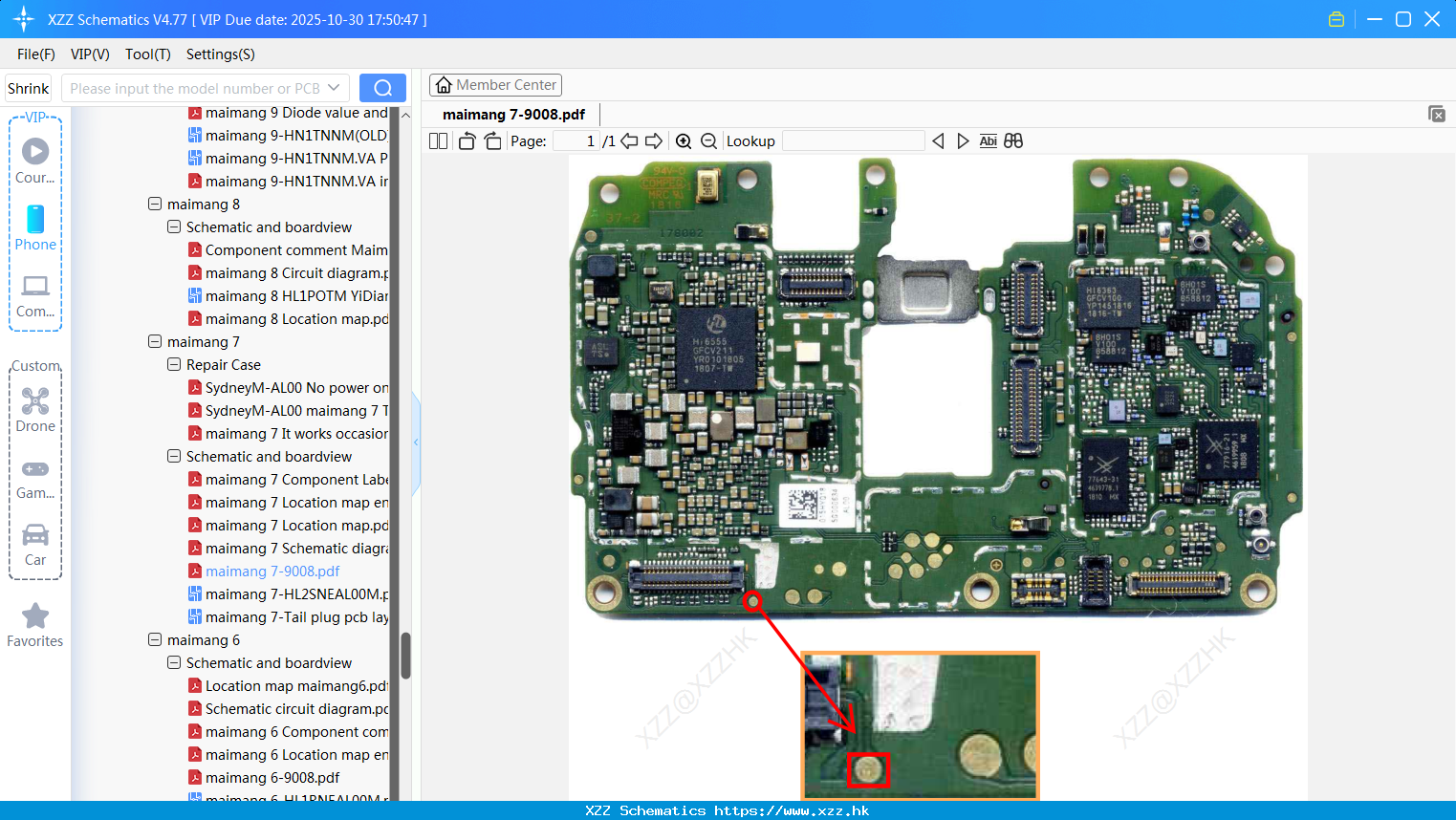Open the model number dropdown arrow
The height and width of the screenshot is (820, 1456).
tap(334, 88)
